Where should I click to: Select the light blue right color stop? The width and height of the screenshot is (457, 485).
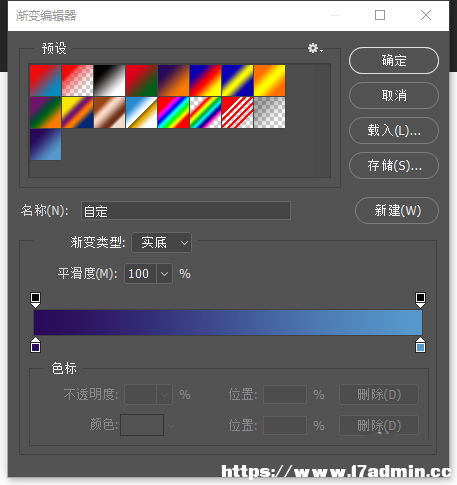point(420,345)
